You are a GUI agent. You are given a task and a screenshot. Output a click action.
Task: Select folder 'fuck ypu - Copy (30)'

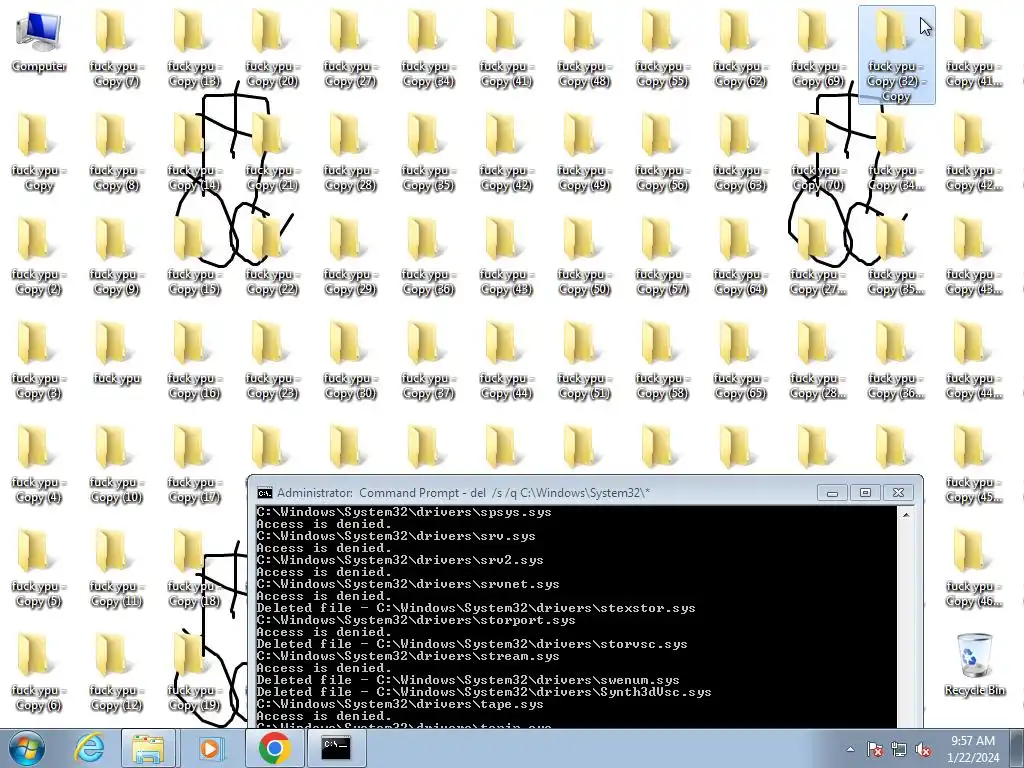(x=350, y=361)
